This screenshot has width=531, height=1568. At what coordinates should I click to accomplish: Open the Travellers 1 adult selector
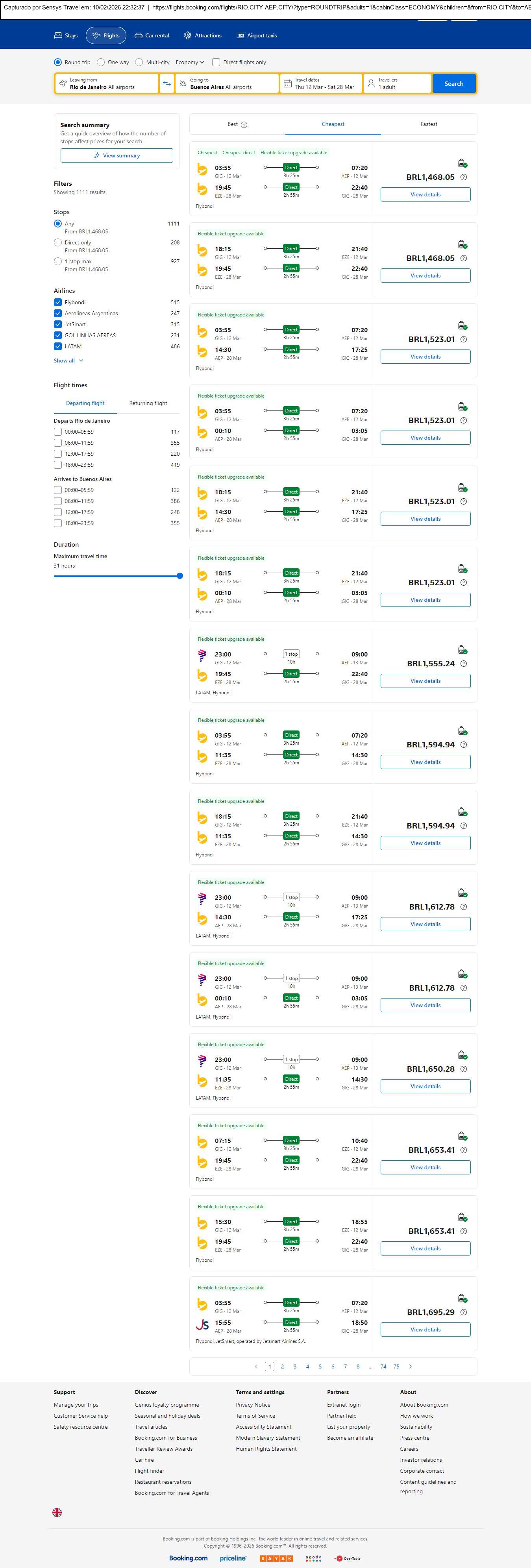(397, 83)
